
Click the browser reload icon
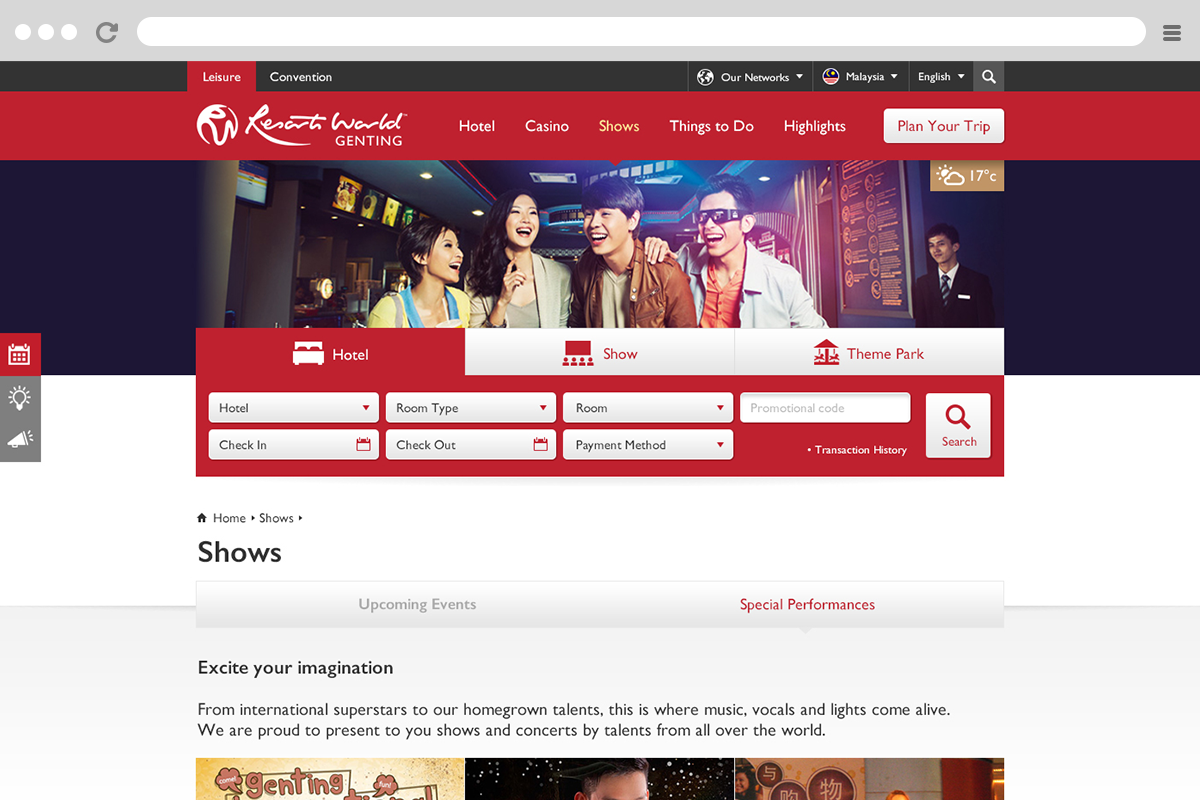tap(107, 32)
